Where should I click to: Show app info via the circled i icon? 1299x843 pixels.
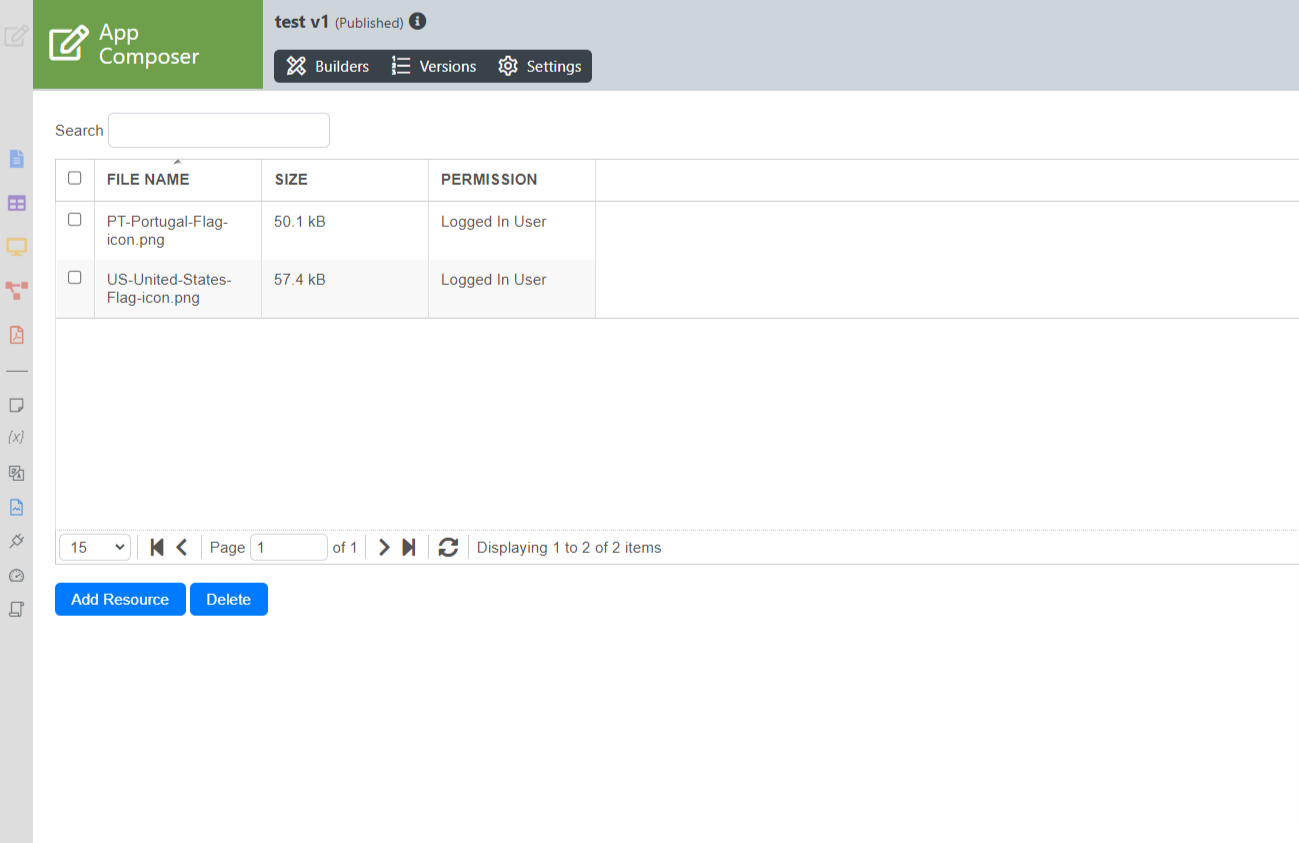418,21
